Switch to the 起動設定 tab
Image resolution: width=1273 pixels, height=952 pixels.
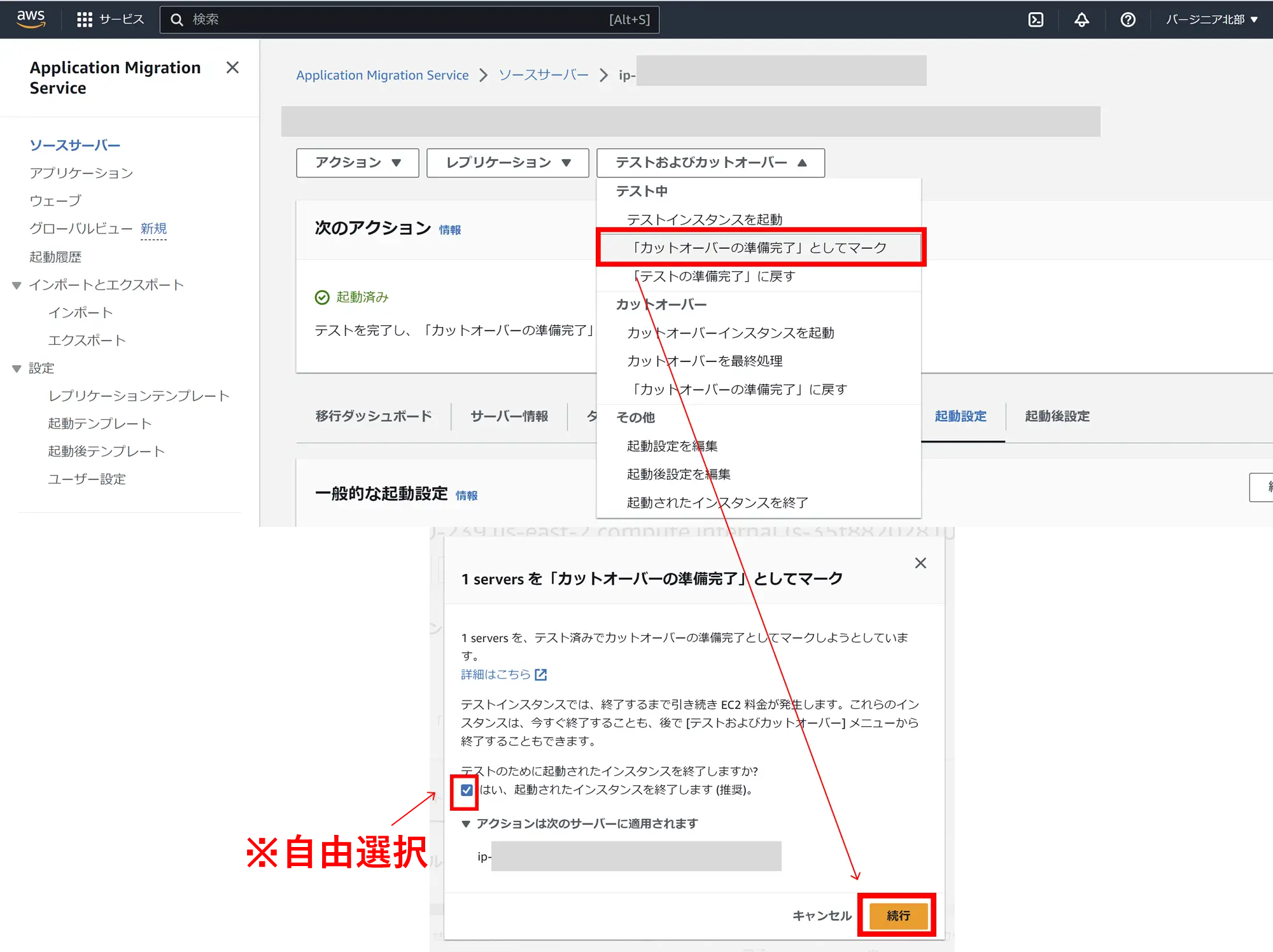coord(960,416)
